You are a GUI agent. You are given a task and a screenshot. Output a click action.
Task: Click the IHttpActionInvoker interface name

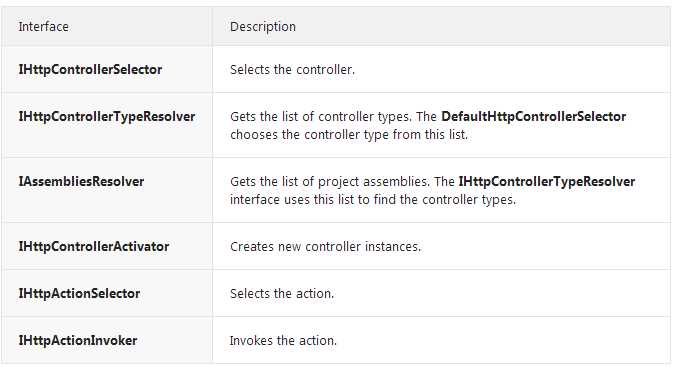click(x=78, y=340)
